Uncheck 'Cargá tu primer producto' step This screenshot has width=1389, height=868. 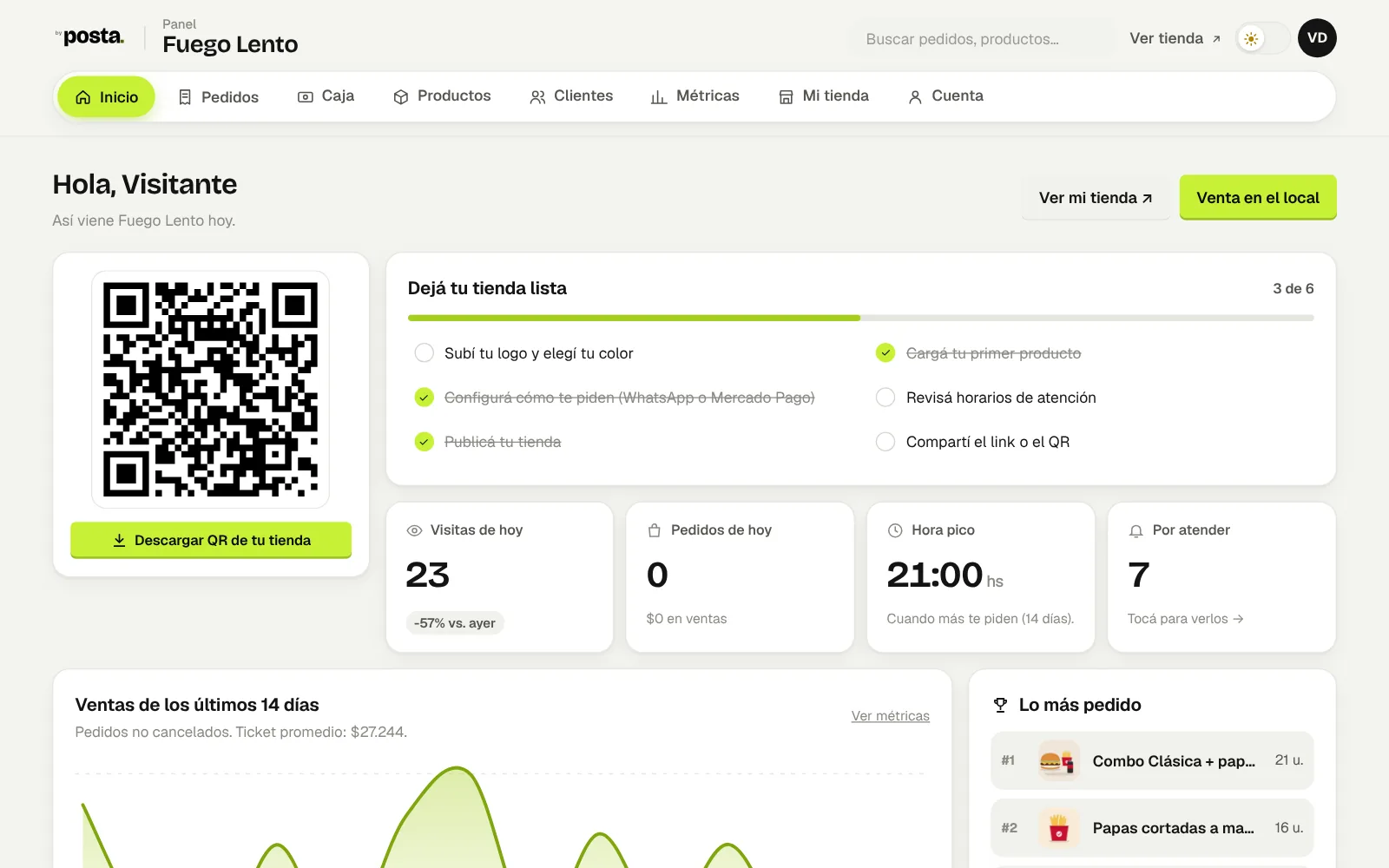[885, 353]
